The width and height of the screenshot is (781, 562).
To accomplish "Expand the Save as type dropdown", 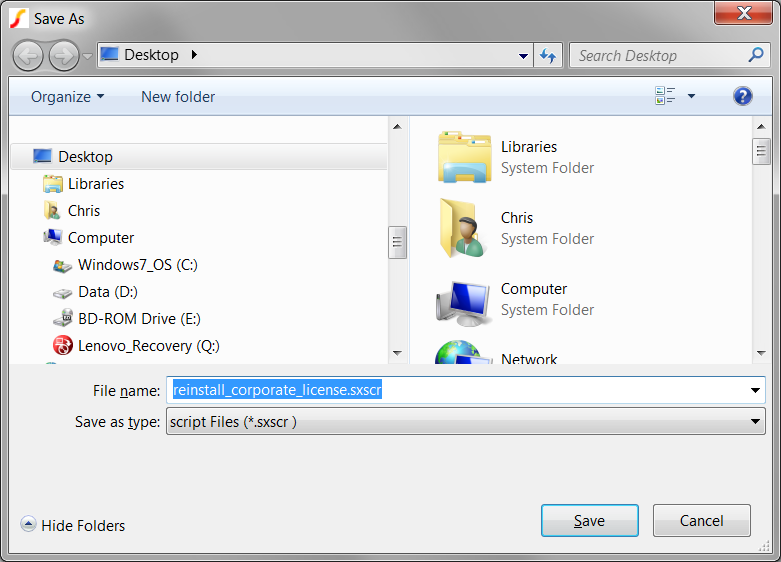I will point(756,422).
